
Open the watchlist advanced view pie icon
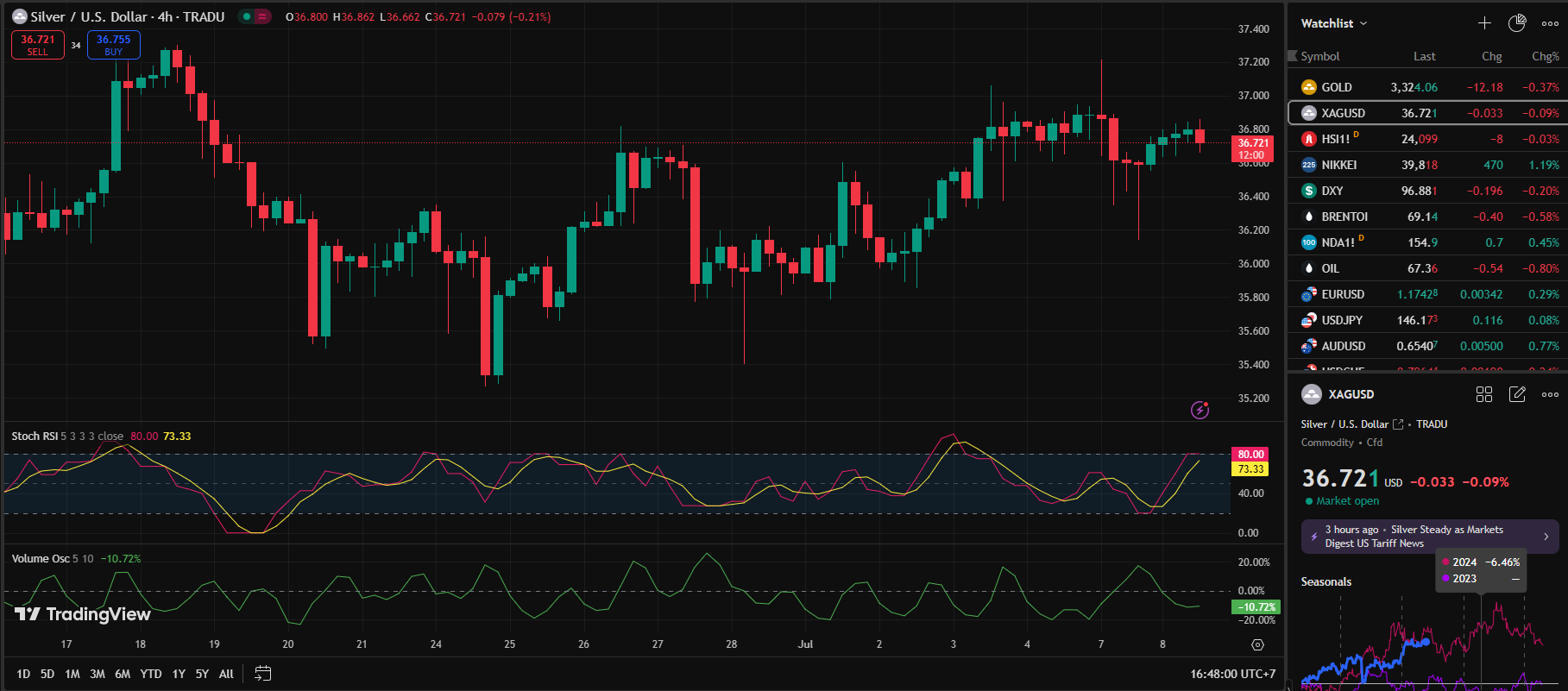pyautogui.click(x=1517, y=23)
